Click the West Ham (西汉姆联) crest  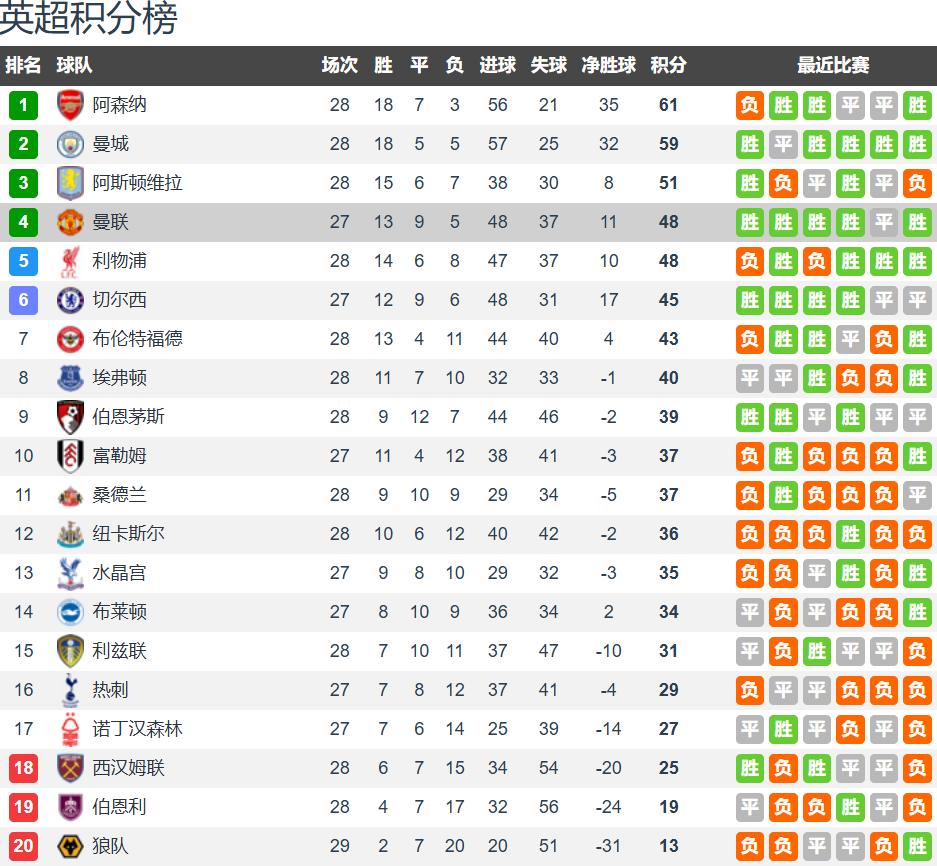coord(70,768)
